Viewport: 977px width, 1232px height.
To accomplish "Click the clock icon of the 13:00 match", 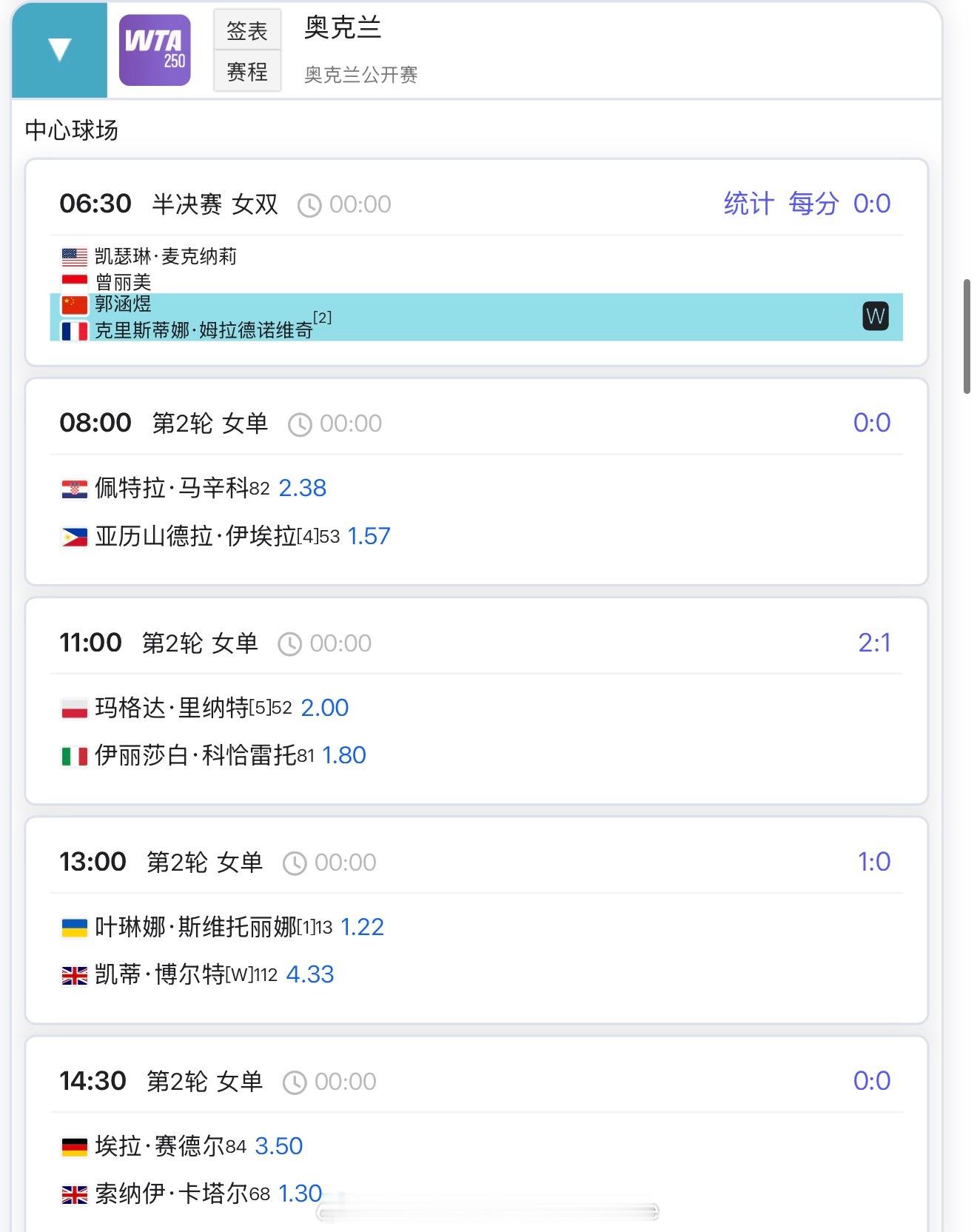I will 294,863.
